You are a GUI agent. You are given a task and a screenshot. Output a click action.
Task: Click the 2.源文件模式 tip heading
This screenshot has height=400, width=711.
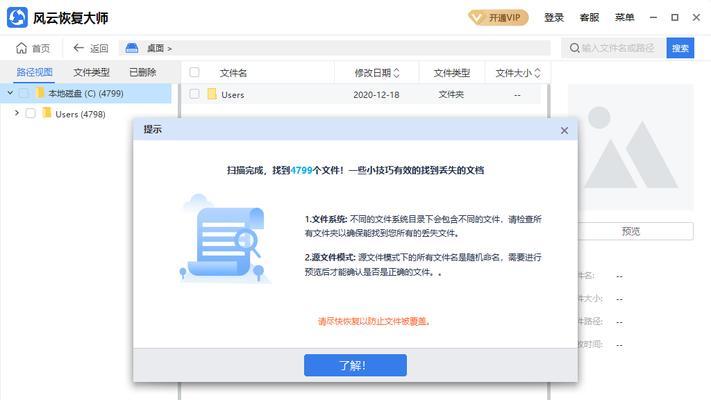coord(330,258)
